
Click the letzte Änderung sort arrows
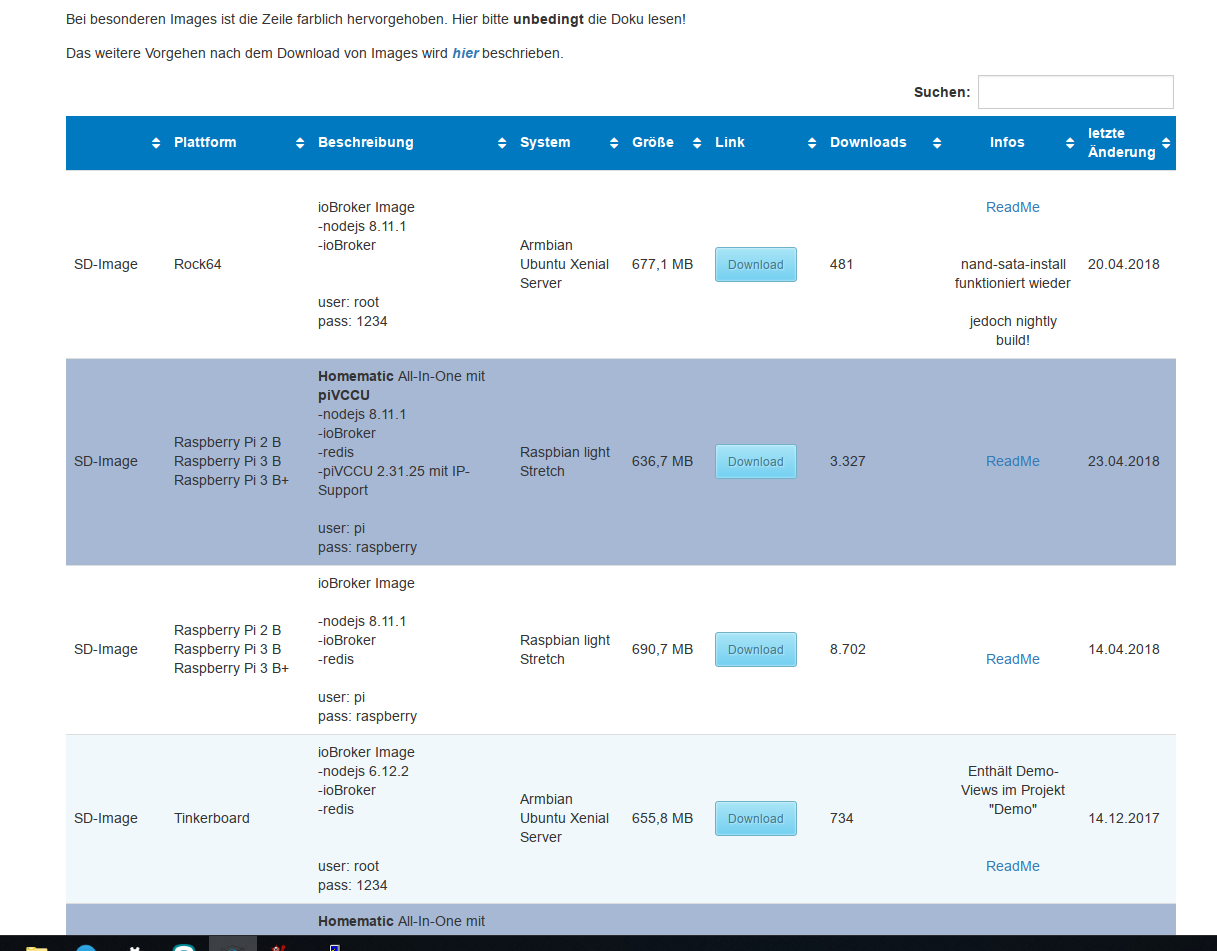click(1166, 143)
